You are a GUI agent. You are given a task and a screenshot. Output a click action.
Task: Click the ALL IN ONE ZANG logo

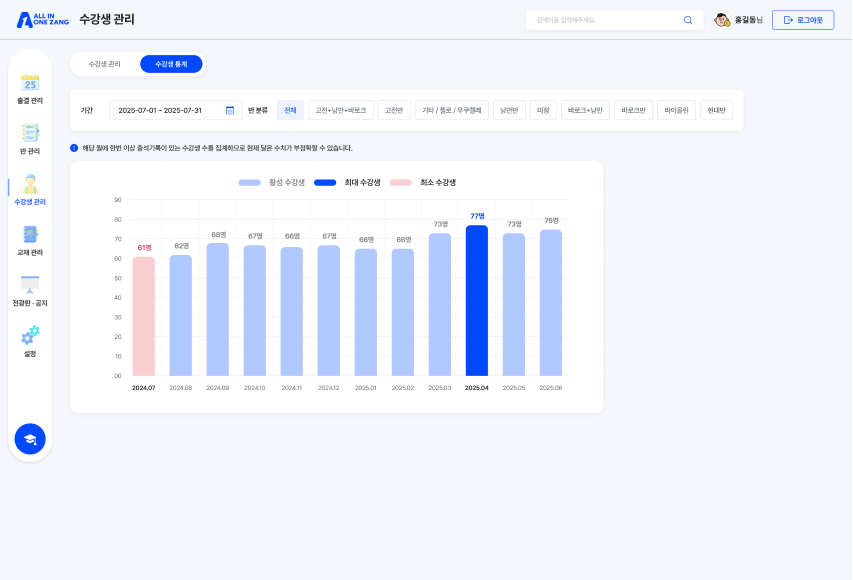pyautogui.click(x=43, y=20)
